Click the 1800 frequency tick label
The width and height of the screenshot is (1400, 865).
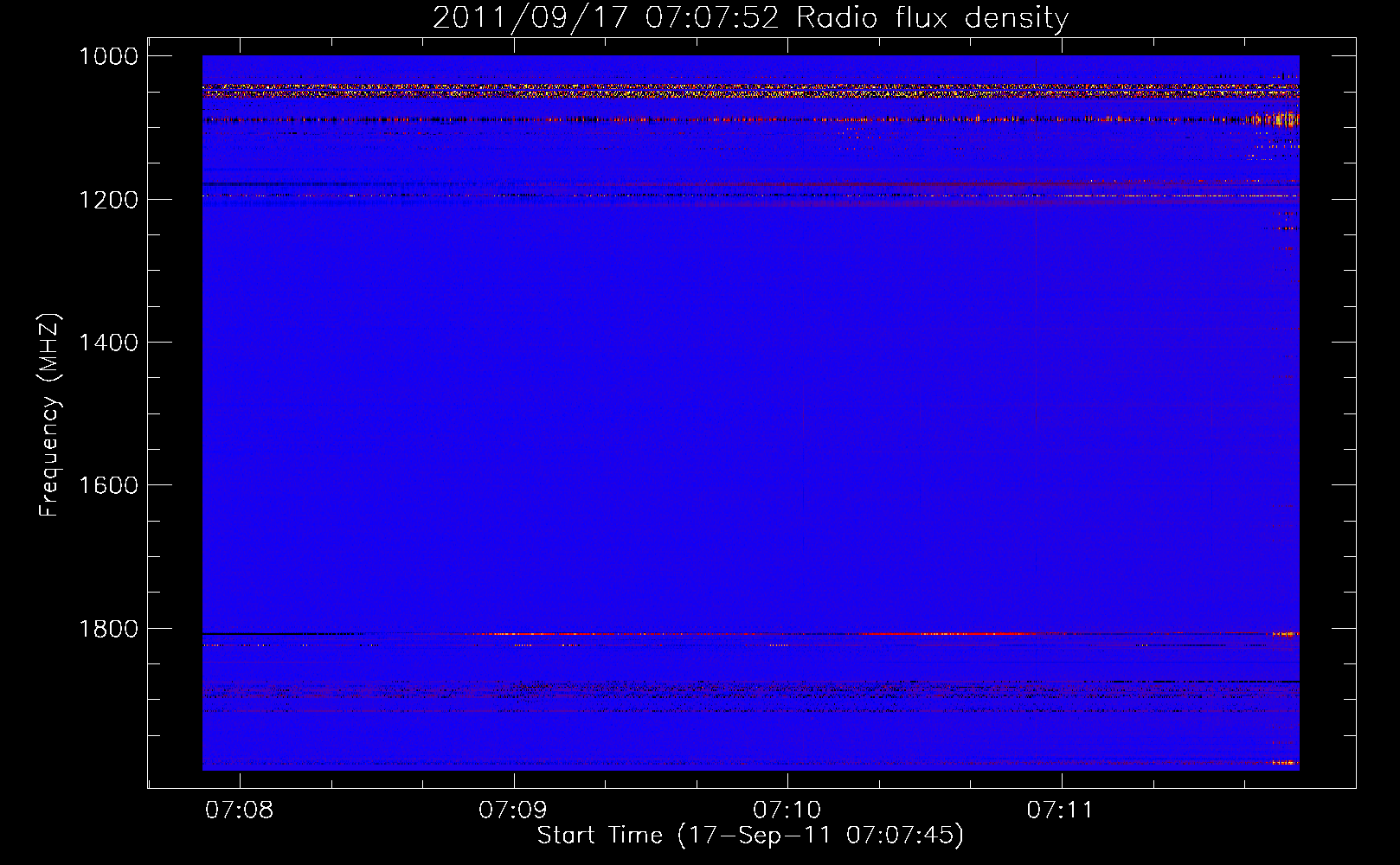pyautogui.click(x=108, y=629)
